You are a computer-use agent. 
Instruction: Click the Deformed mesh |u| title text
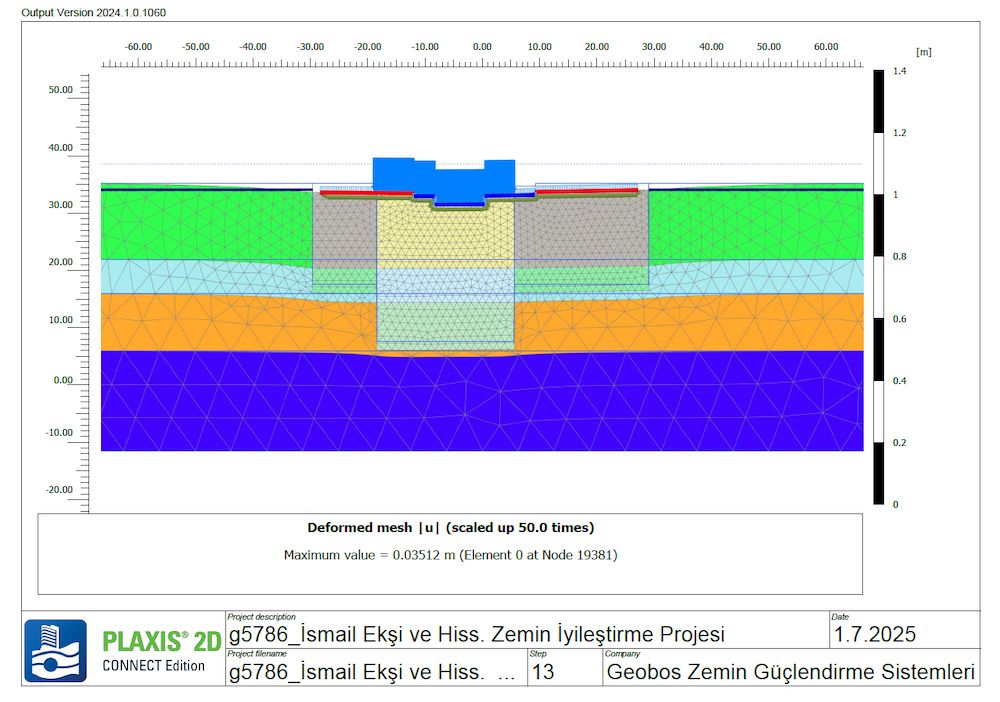(x=450, y=527)
